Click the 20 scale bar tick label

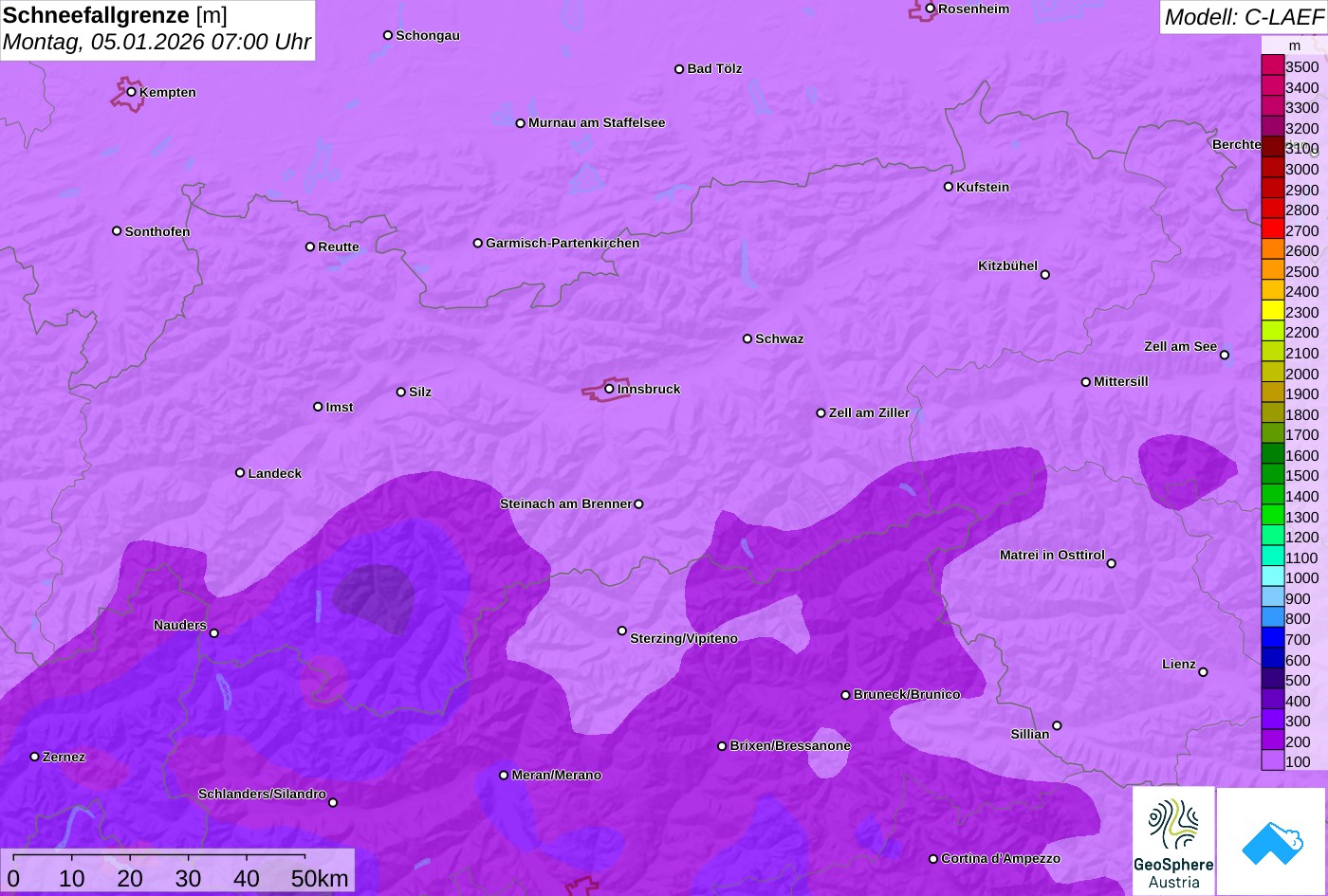click(130, 879)
